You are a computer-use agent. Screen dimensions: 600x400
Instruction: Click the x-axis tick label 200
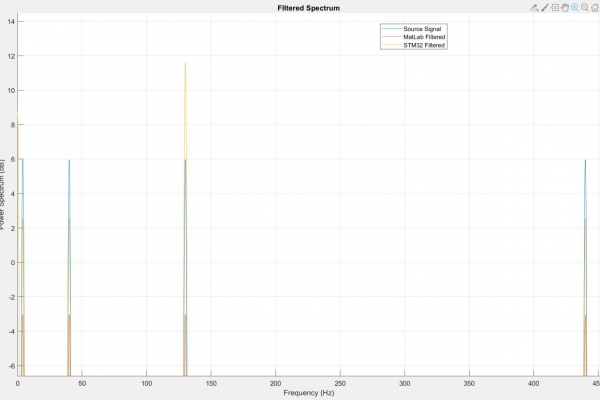[x=276, y=383]
